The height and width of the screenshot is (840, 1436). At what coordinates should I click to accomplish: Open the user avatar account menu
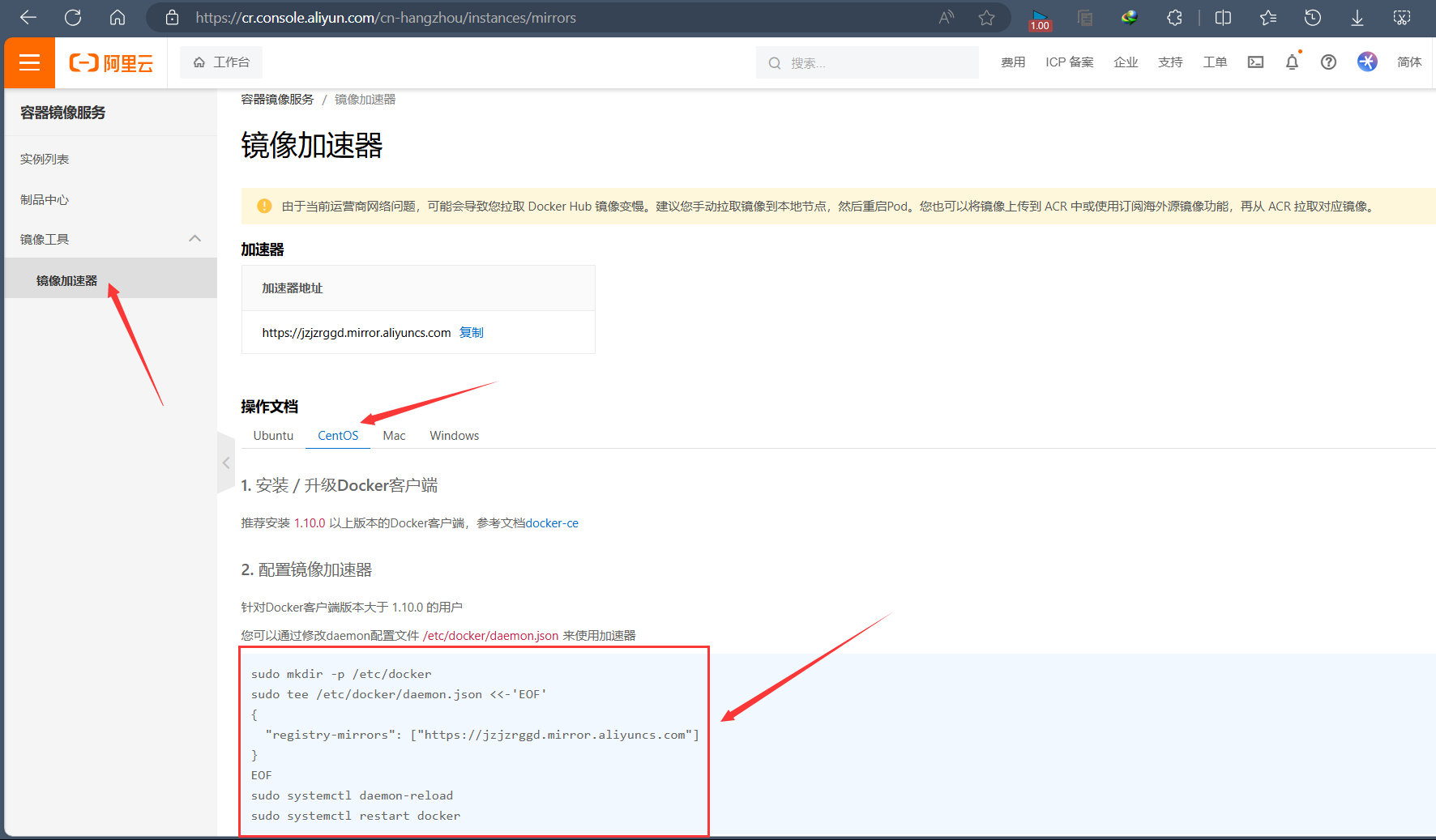[1367, 62]
